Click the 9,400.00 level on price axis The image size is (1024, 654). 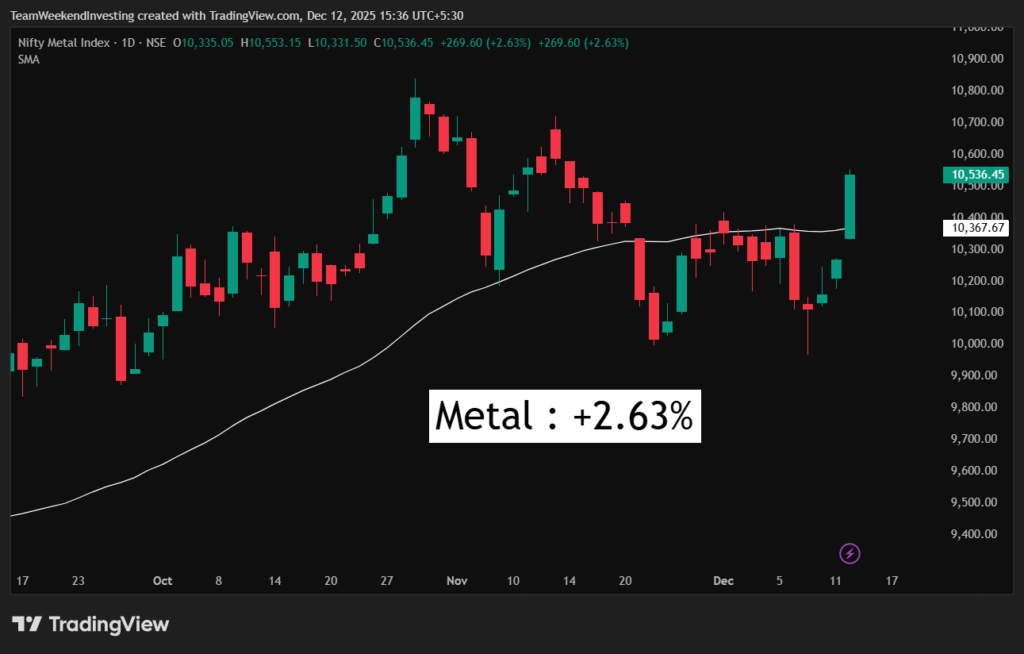(x=975, y=534)
